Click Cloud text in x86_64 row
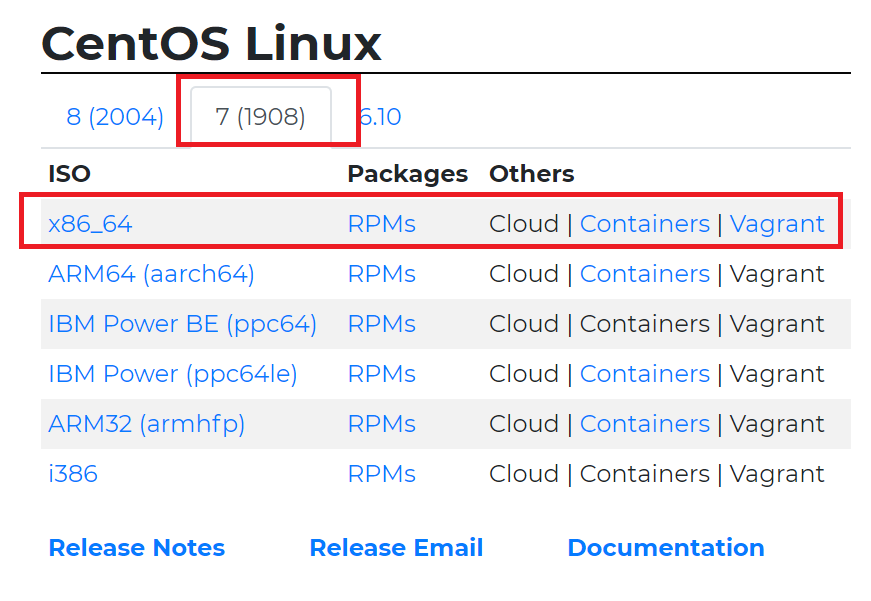871x601 pixels. 524,224
